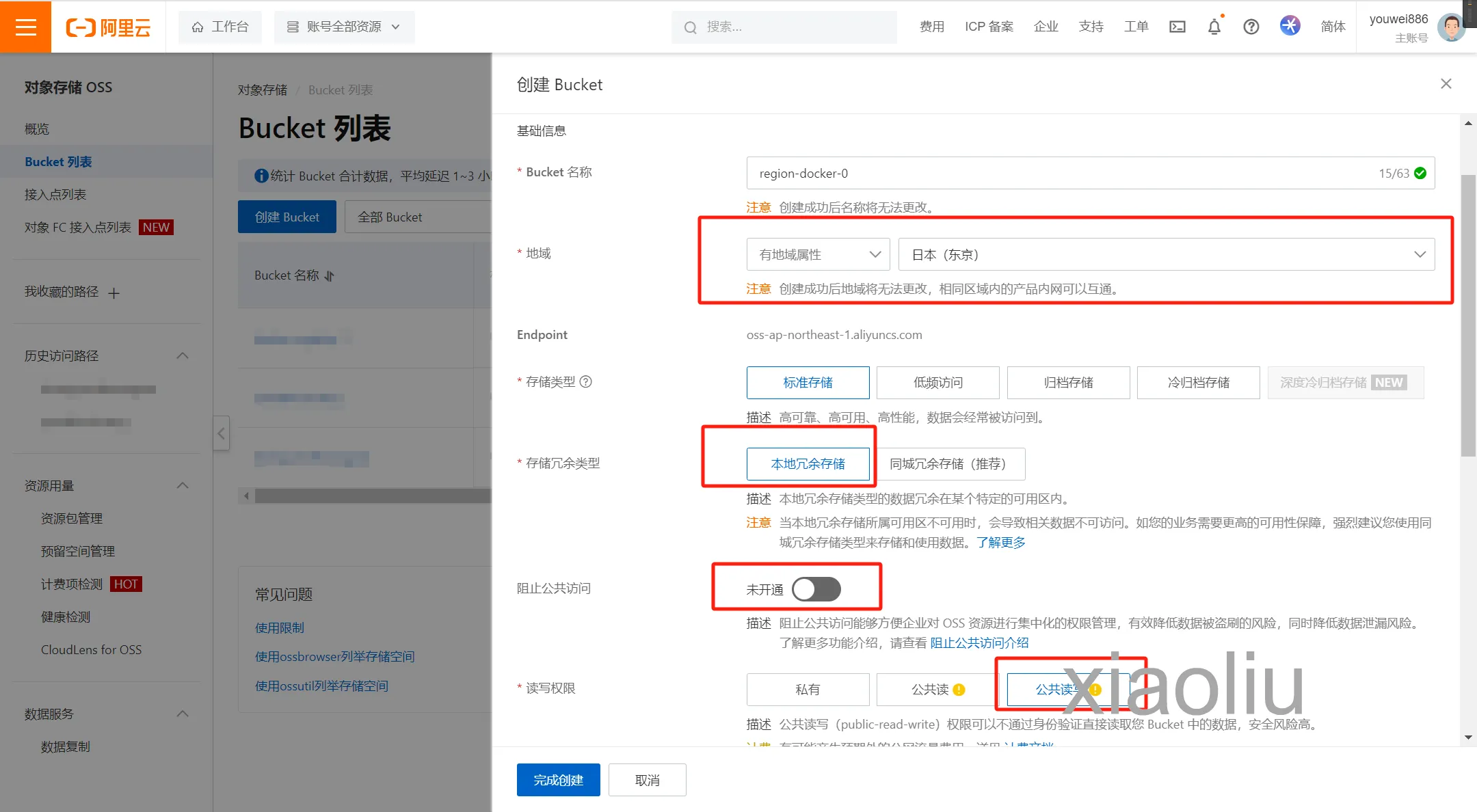Toggle the Block Public Access switch
This screenshot has width=1477, height=812.
point(816,589)
